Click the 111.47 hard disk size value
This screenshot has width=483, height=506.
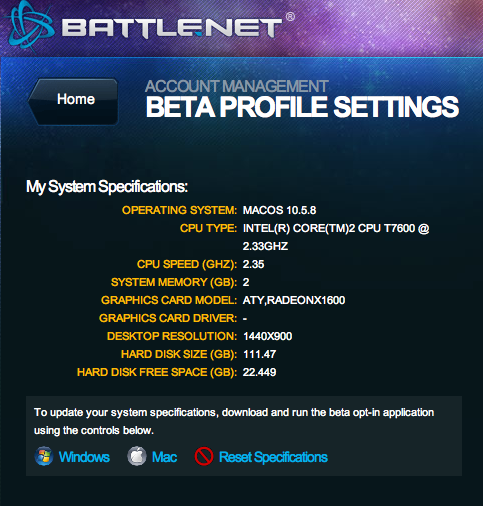click(259, 354)
